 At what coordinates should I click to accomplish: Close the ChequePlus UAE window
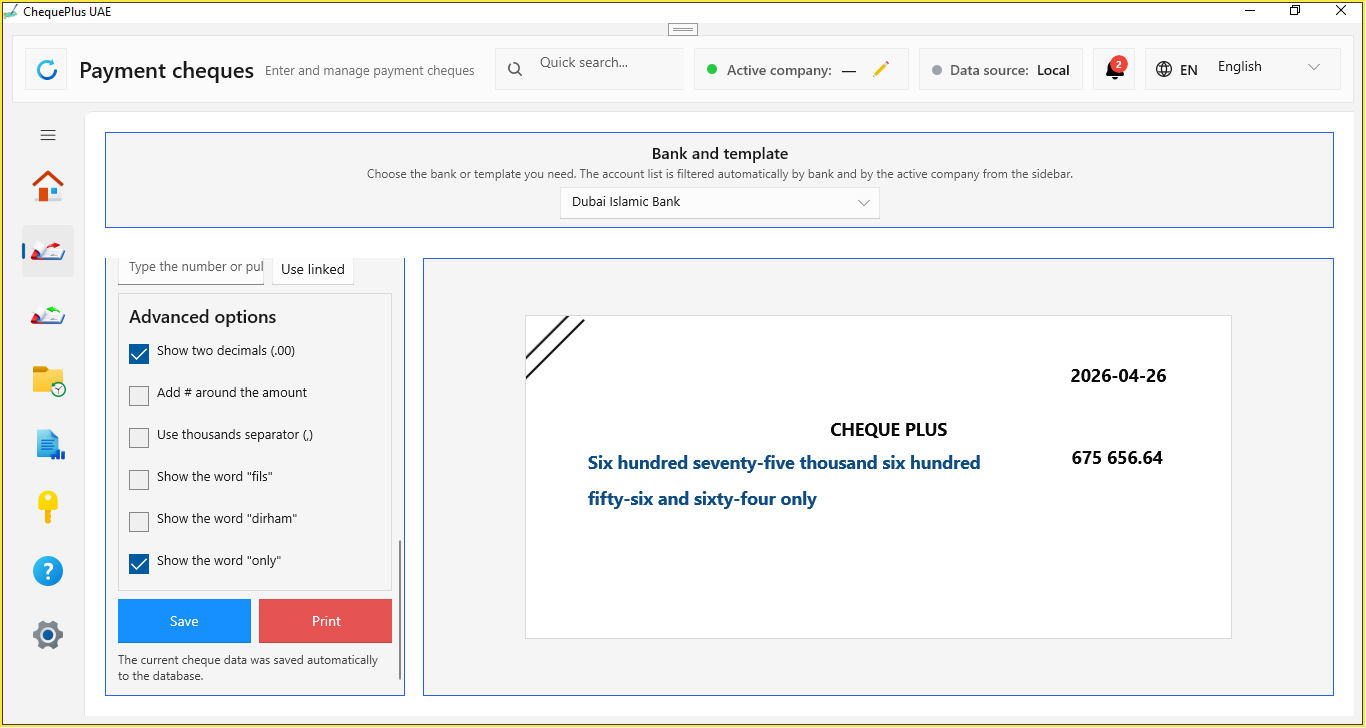click(x=1342, y=10)
